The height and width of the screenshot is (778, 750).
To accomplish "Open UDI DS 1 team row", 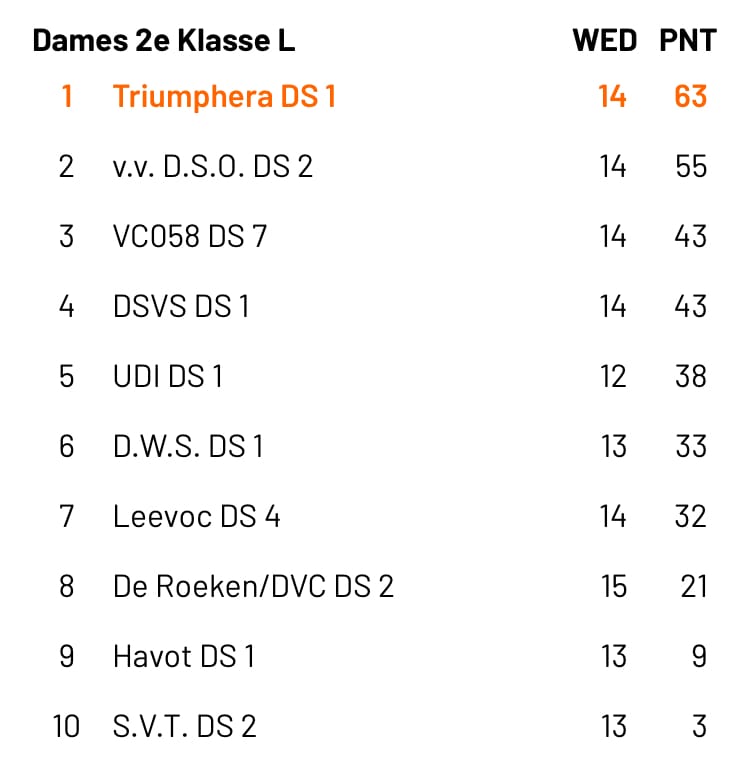I will coord(375,376).
